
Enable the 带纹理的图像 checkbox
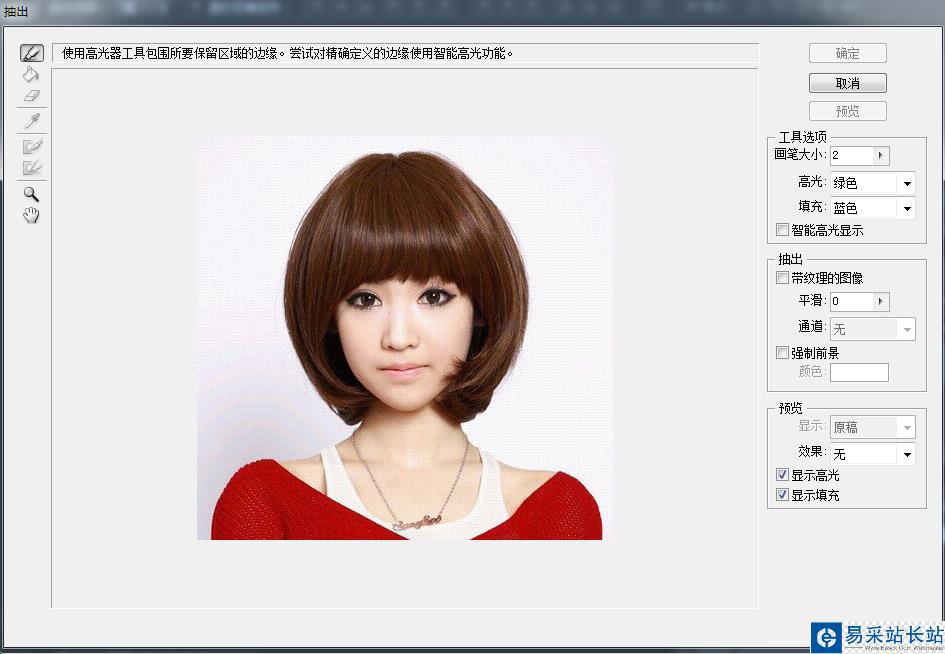click(782, 277)
